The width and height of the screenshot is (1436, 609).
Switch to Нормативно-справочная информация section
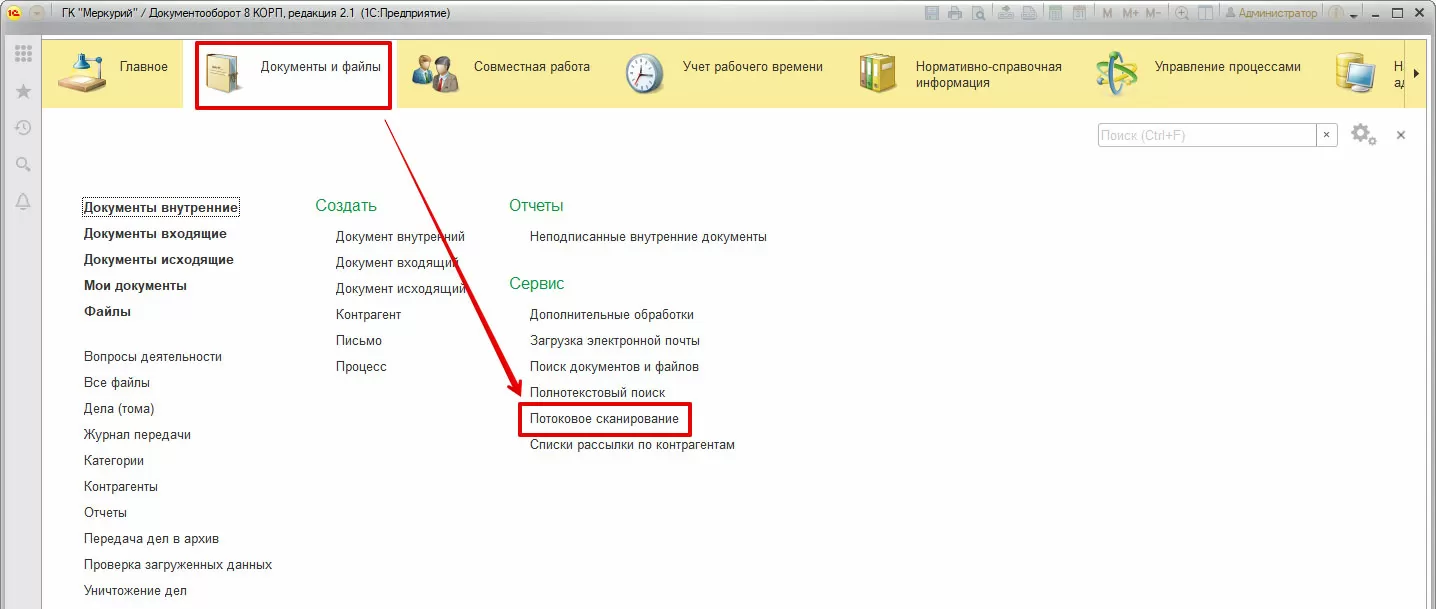(962, 74)
